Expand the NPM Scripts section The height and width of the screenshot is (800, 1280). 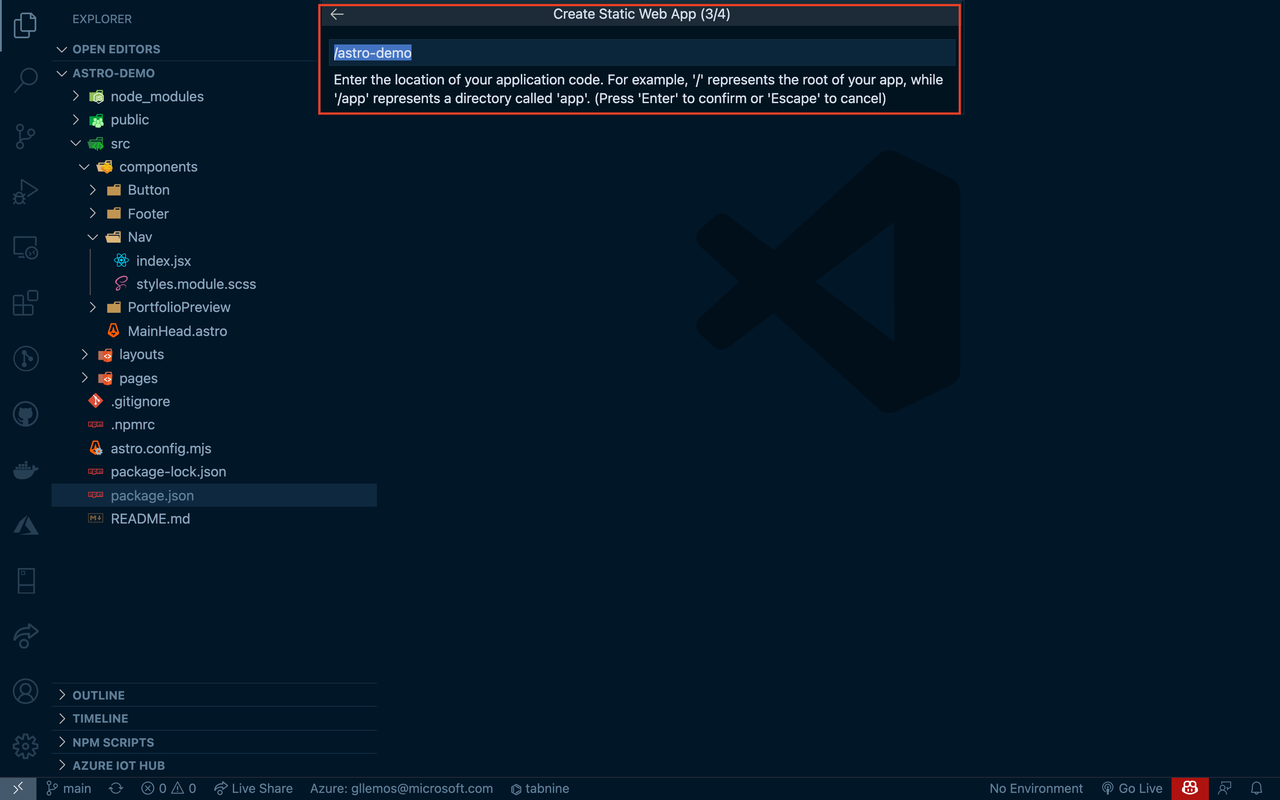pos(214,742)
